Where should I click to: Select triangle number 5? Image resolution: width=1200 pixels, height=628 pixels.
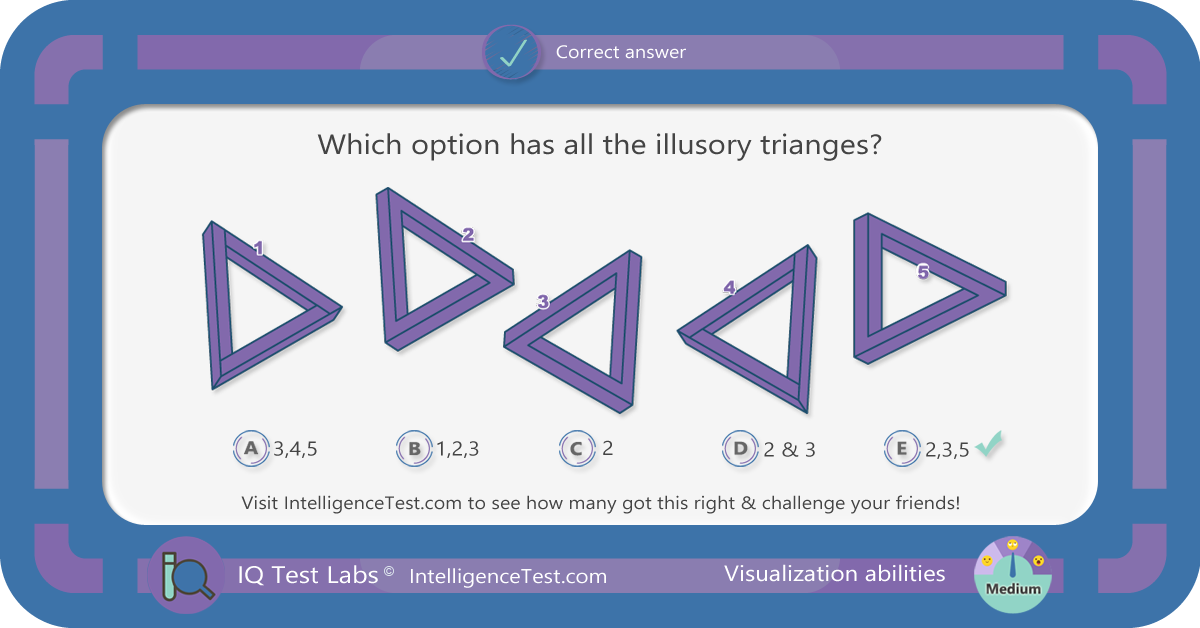pyautogui.click(x=926, y=290)
